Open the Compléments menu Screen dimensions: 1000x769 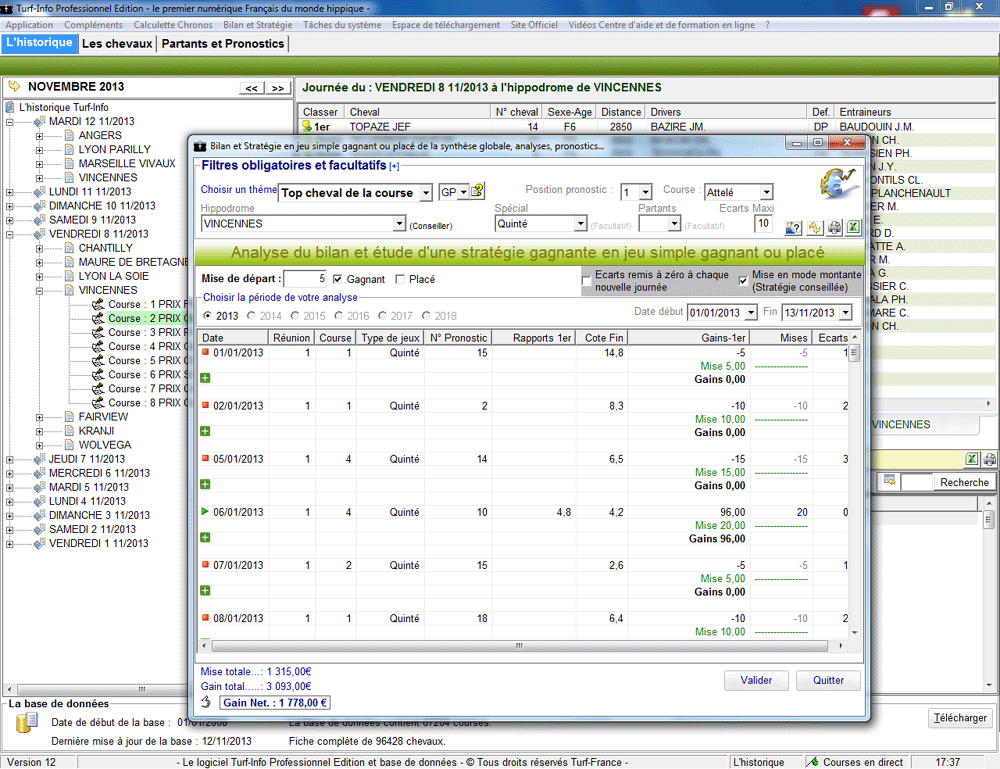(x=93, y=25)
